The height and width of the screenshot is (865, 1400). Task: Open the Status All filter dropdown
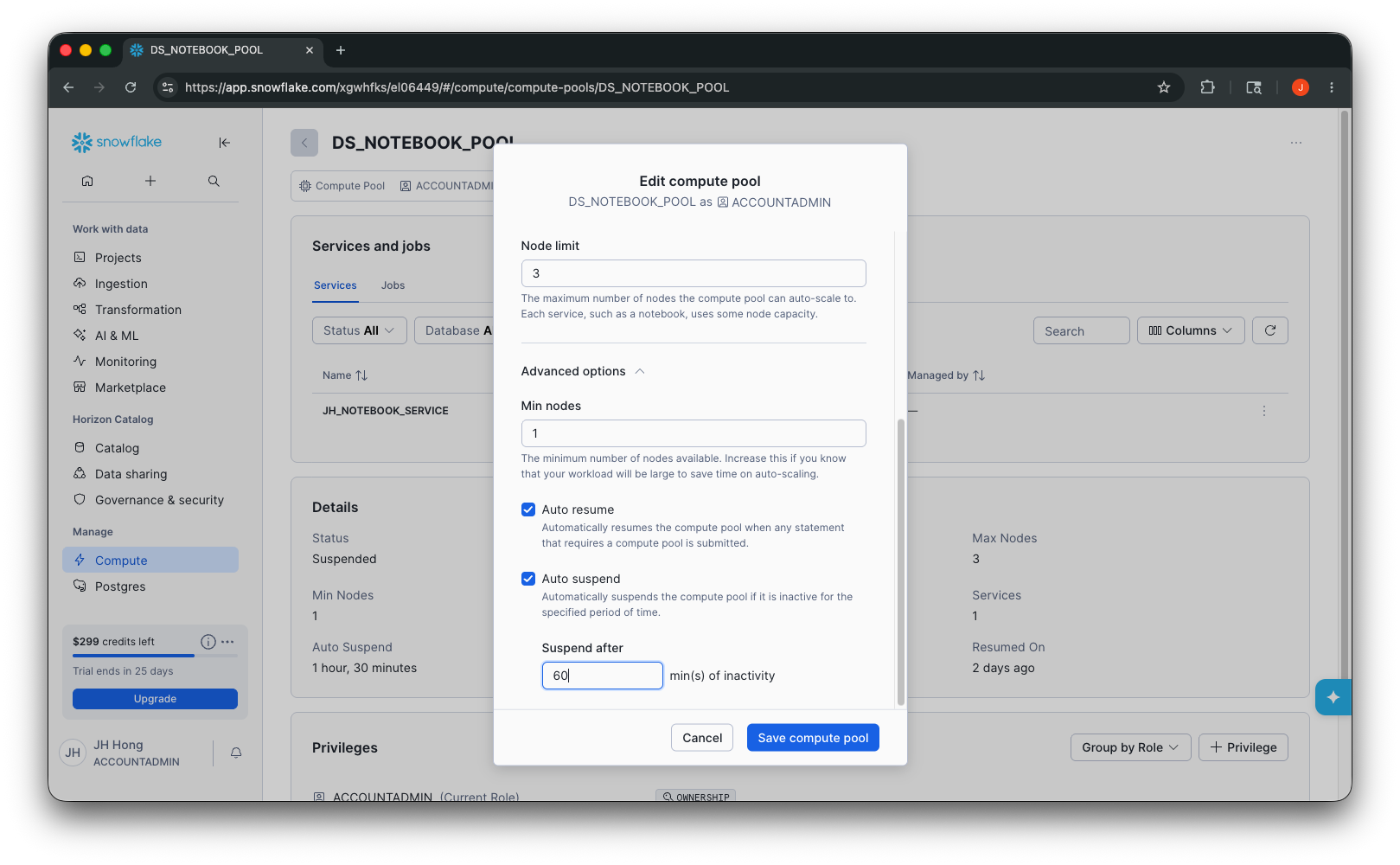coord(359,330)
